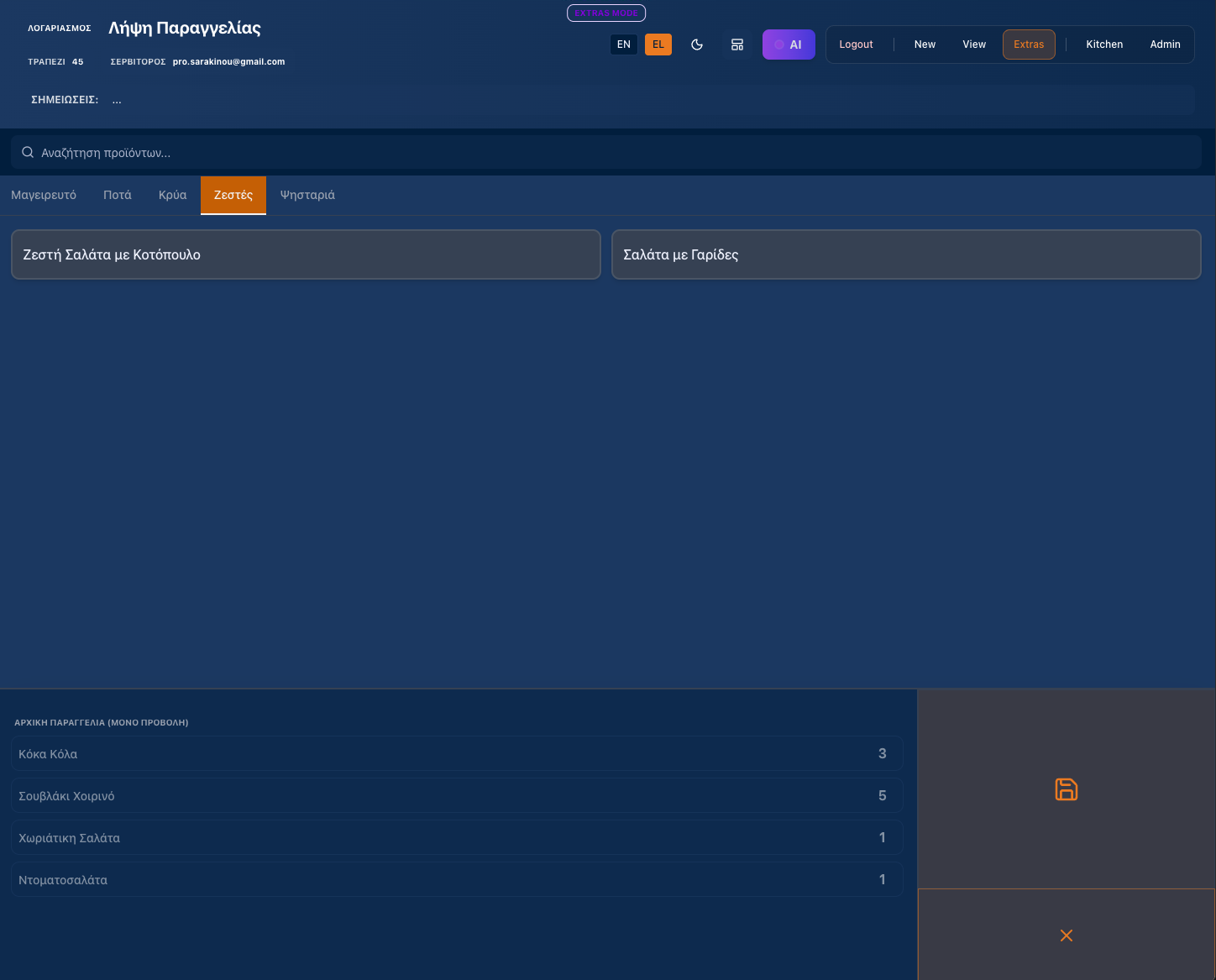Go to the Admin page
Screen dimensions: 1216x980
click(1166, 45)
